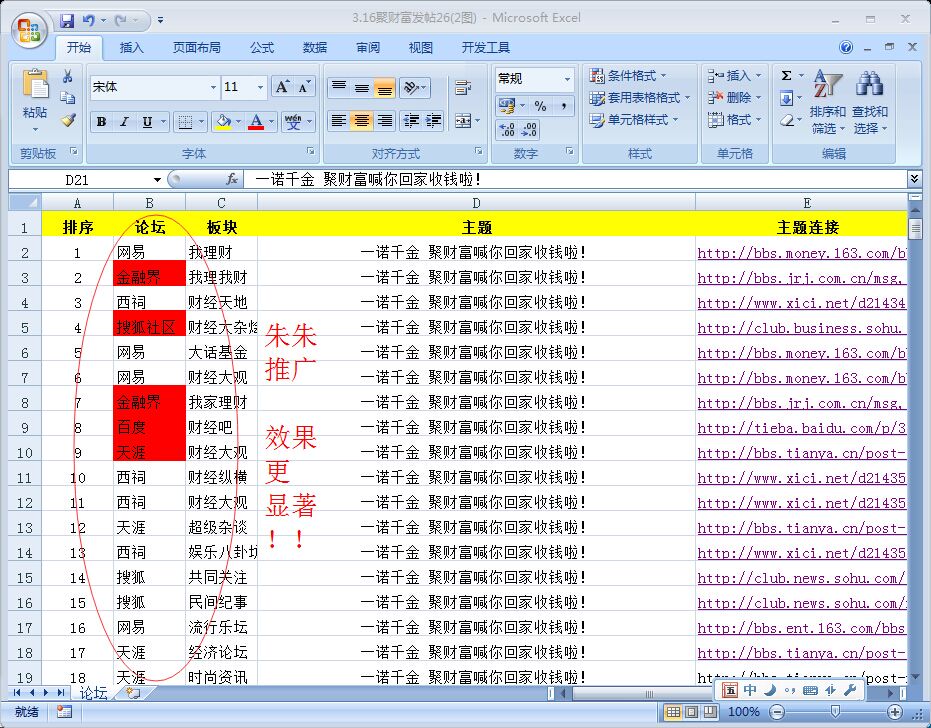Open number format 常规 dropdown

point(567,79)
